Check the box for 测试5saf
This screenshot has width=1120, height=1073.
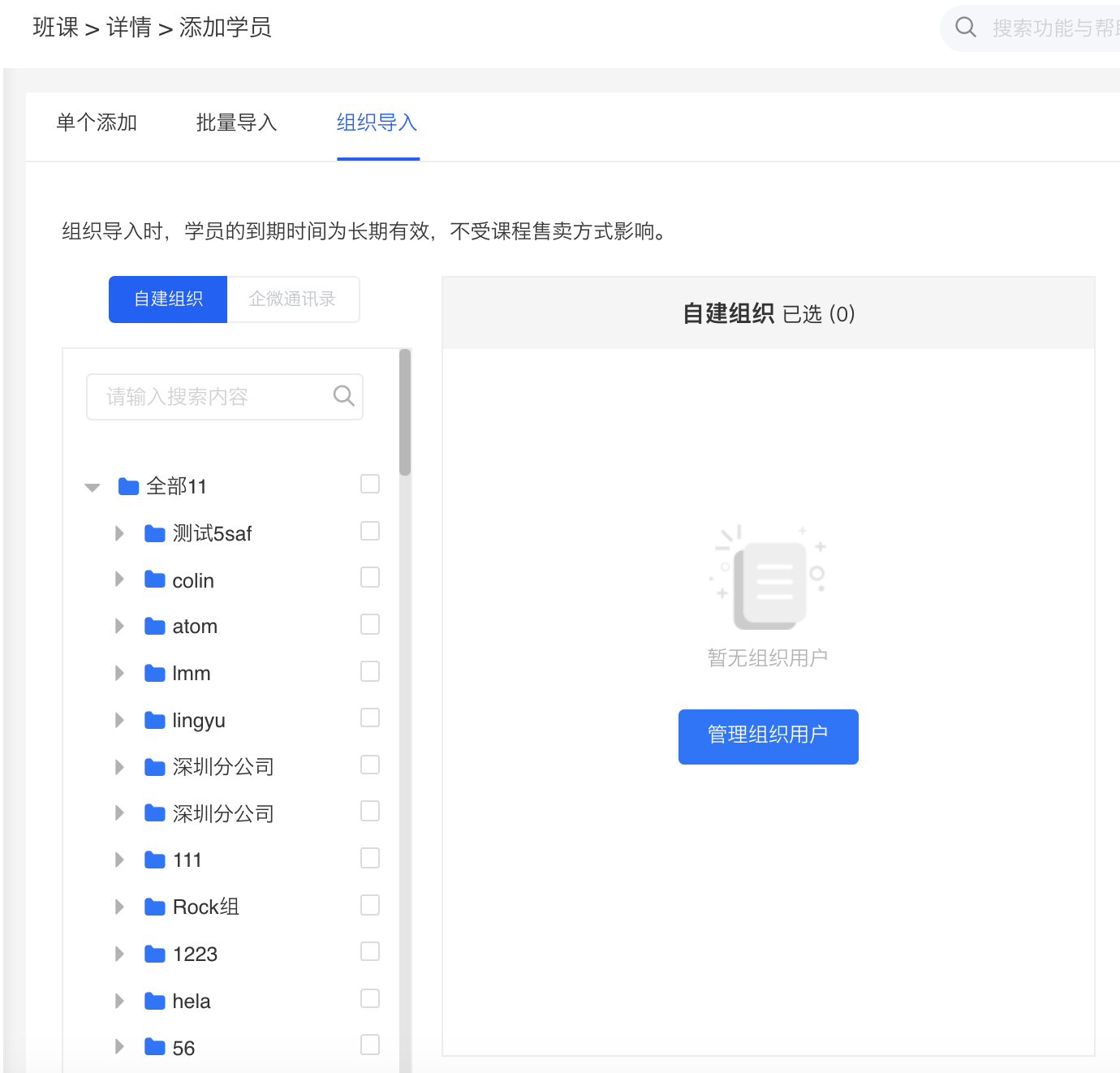click(x=370, y=531)
